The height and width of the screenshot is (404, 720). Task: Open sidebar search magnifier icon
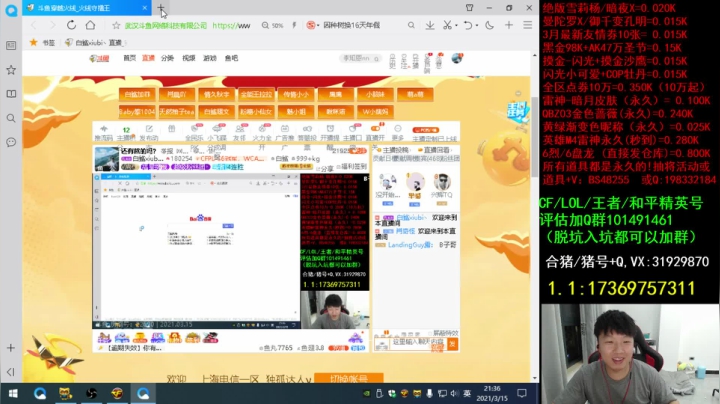coord(11,118)
